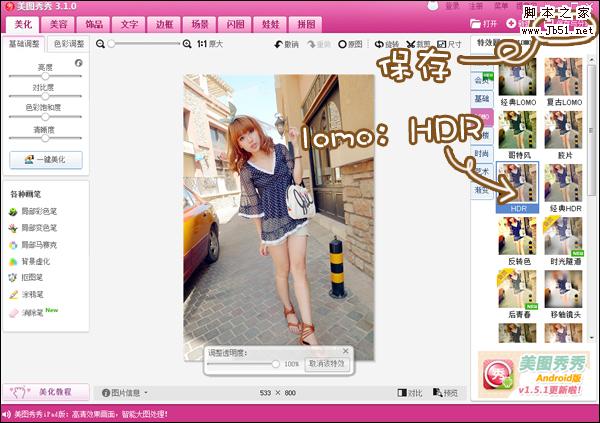
Task: Apply the 哥特风 effect thumbnail
Action: pyautogui.click(x=517, y=130)
